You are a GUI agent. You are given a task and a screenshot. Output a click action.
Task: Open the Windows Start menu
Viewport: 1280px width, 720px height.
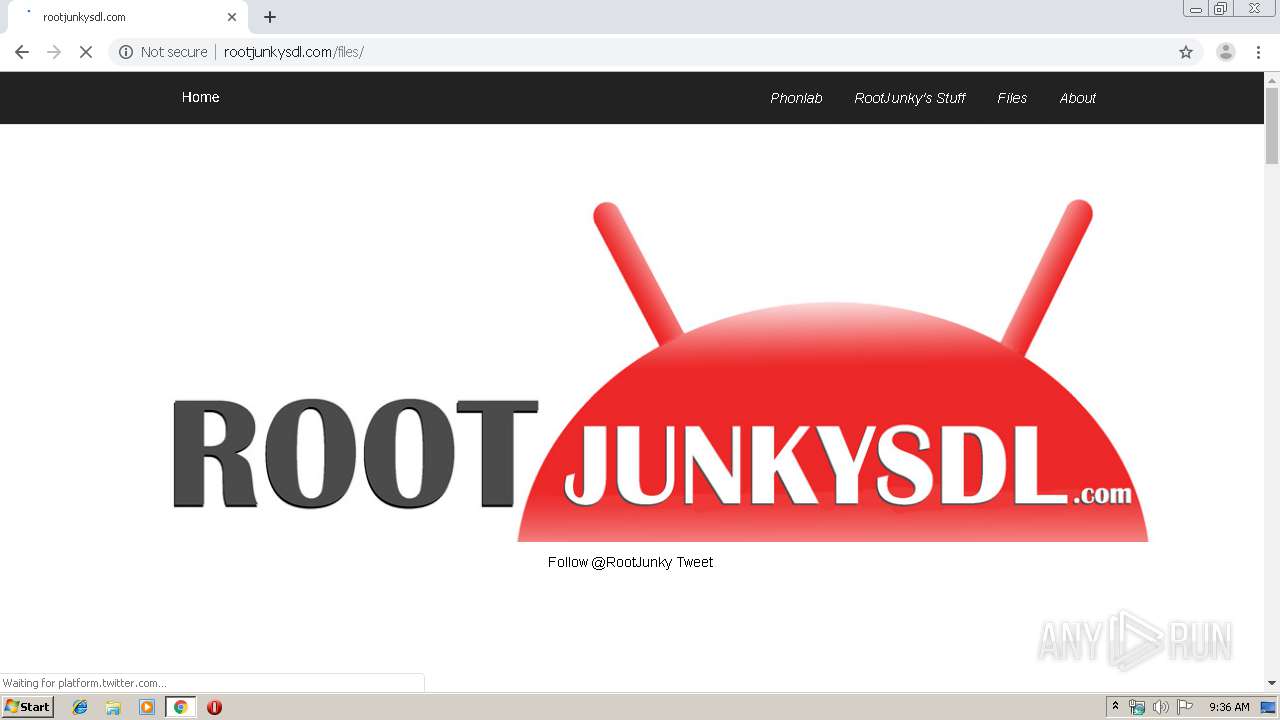point(28,707)
